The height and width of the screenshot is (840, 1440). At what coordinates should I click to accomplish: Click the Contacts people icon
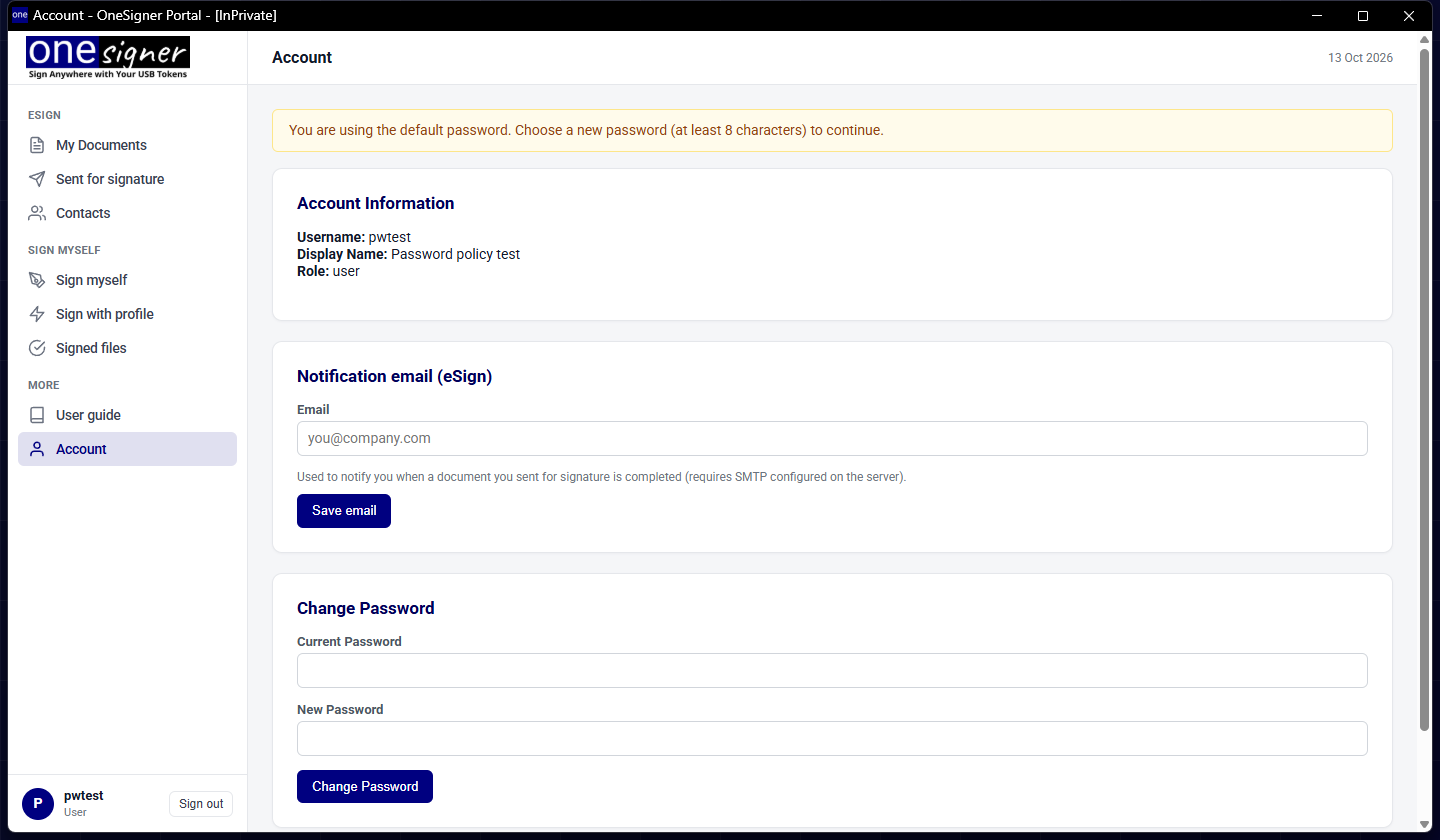(37, 213)
